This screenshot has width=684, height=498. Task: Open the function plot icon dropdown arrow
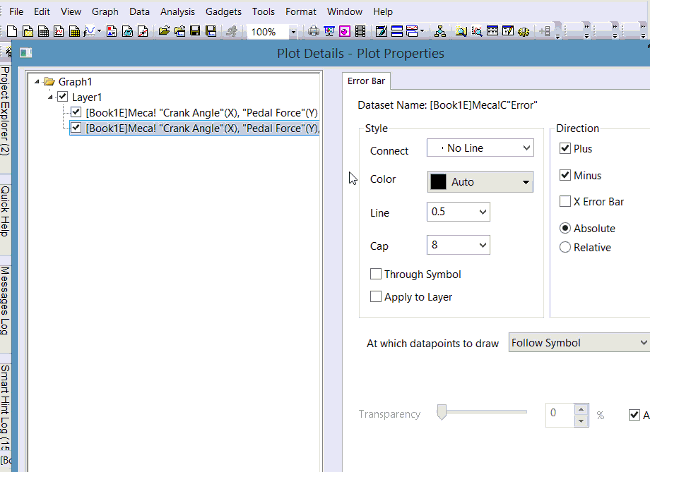pos(99,31)
